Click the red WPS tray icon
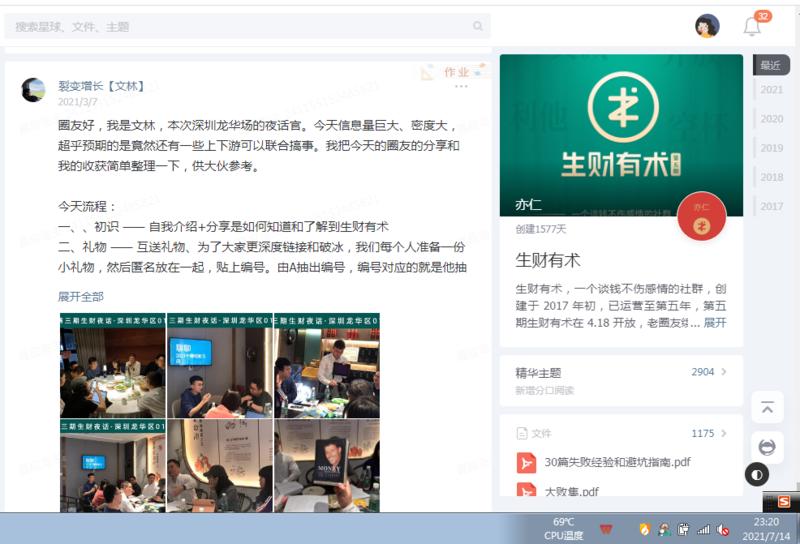This screenshot has height=544, width=800. click(x=606, y=530)
